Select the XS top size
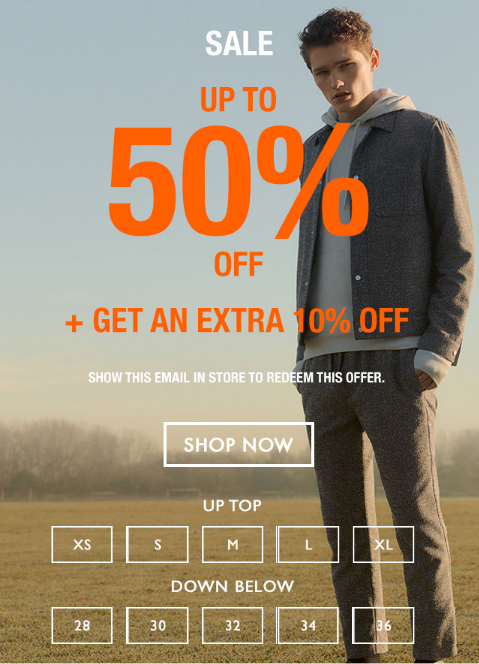Viewport: 479px width, 664px height. 82,544
